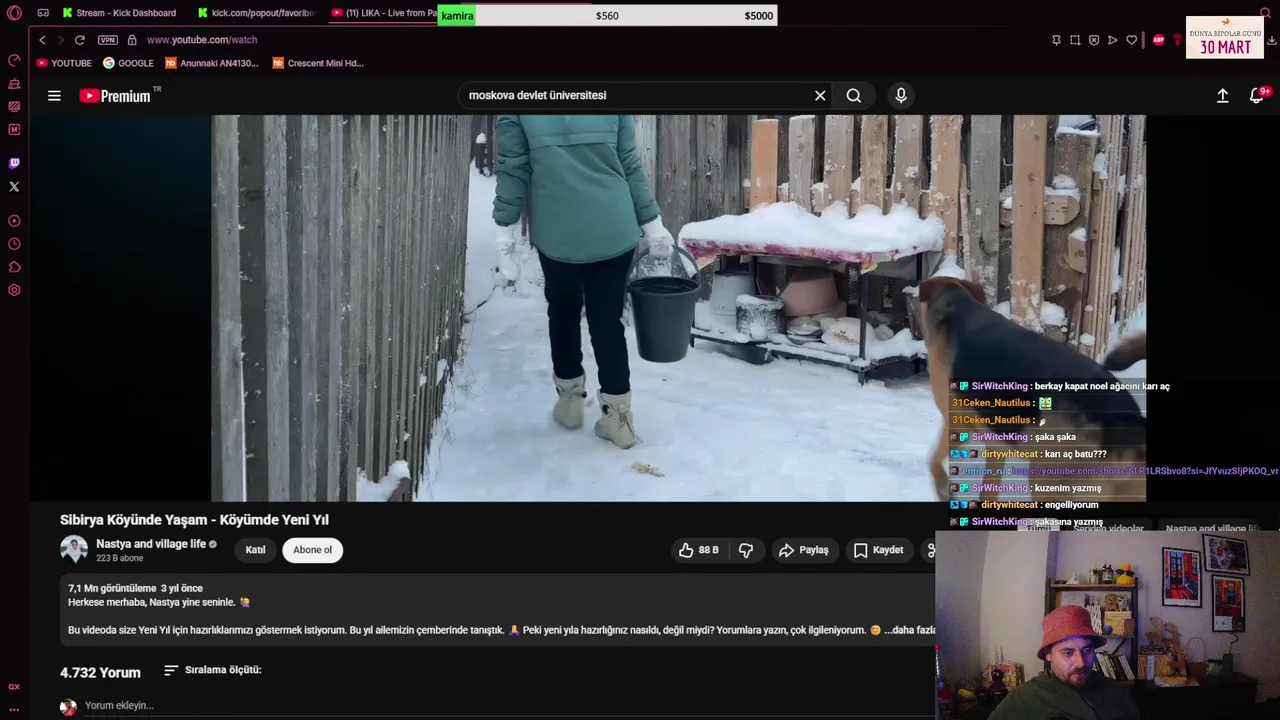Open X (Twitter) panel in sidebar

click(14, 186)
